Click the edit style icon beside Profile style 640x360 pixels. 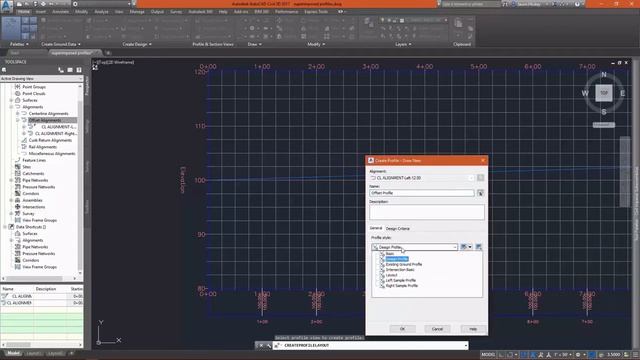463,247
